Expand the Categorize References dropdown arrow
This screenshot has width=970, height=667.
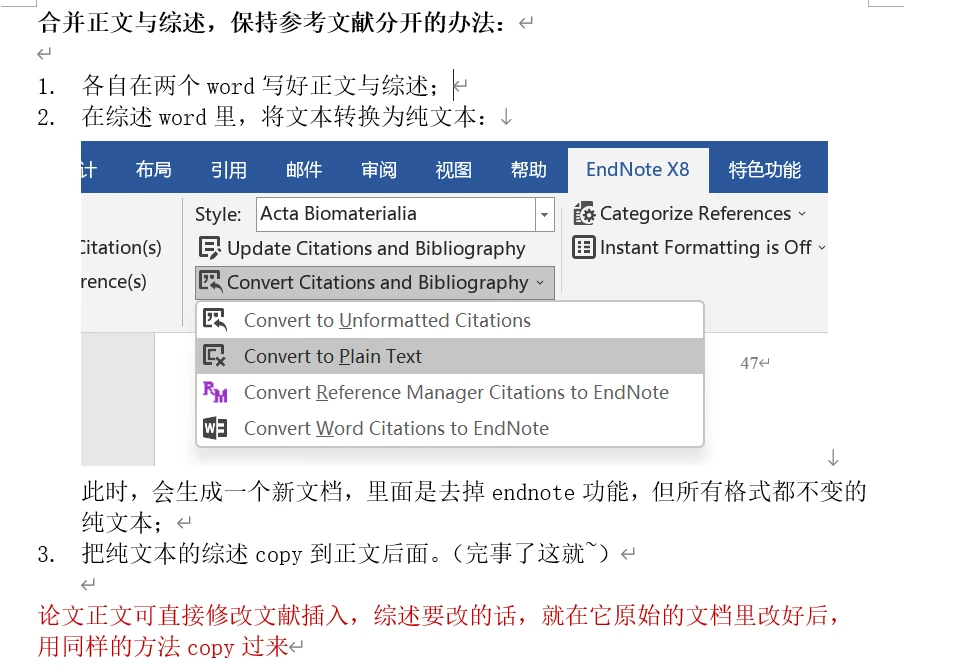point(802,213)
